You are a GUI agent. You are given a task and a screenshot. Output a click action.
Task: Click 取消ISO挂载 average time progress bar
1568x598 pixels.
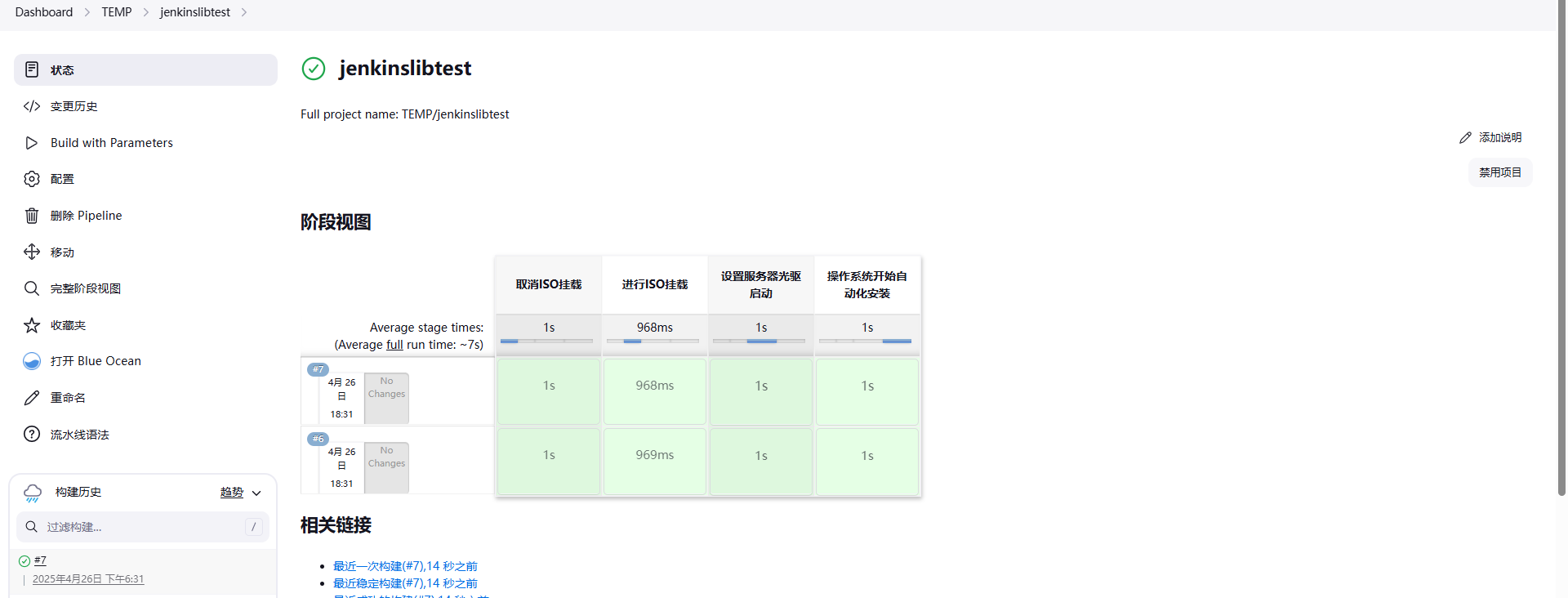click(x=546, y=341)
